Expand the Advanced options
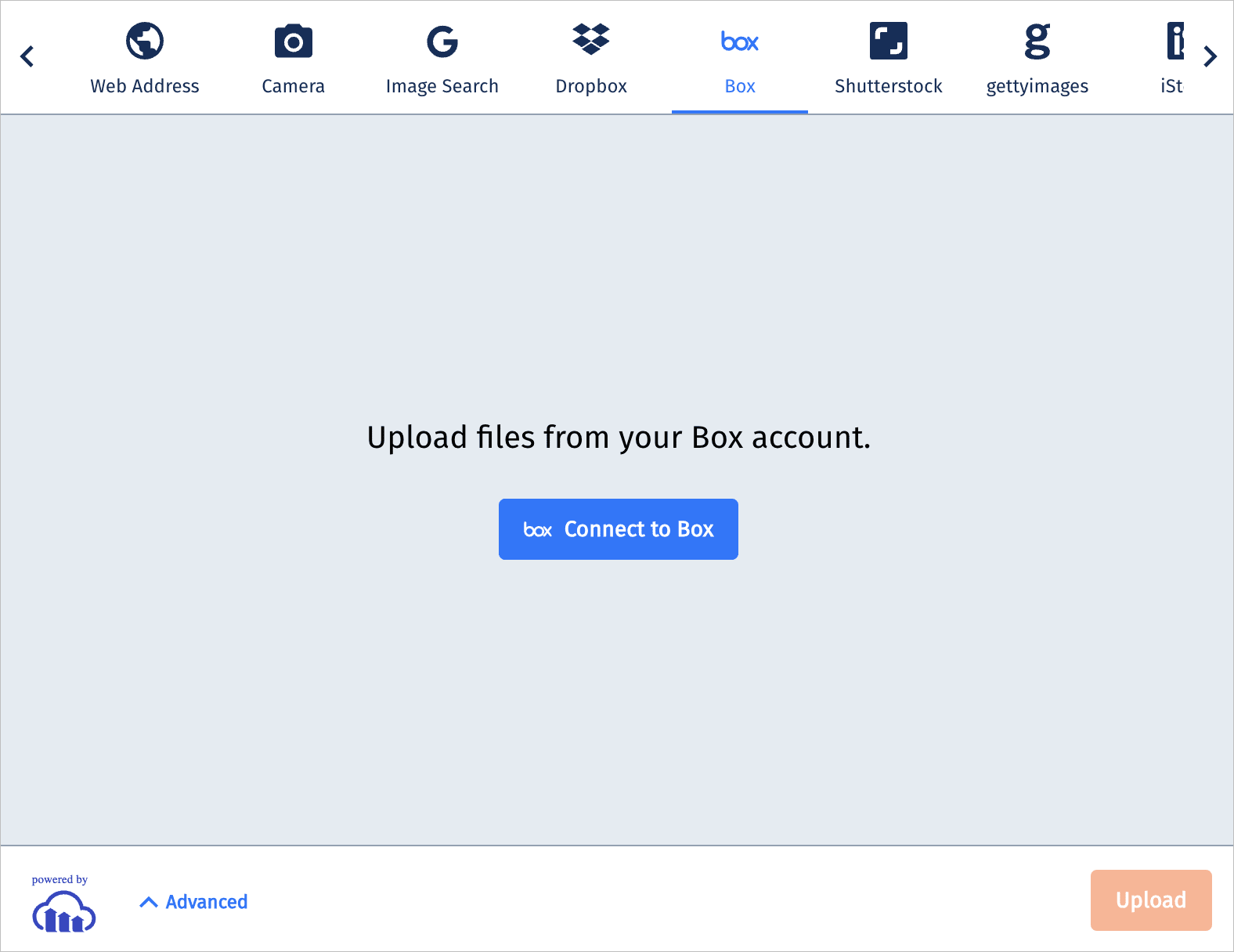The width and height of the screenshot is (1234, 952). tap(193, 902)
